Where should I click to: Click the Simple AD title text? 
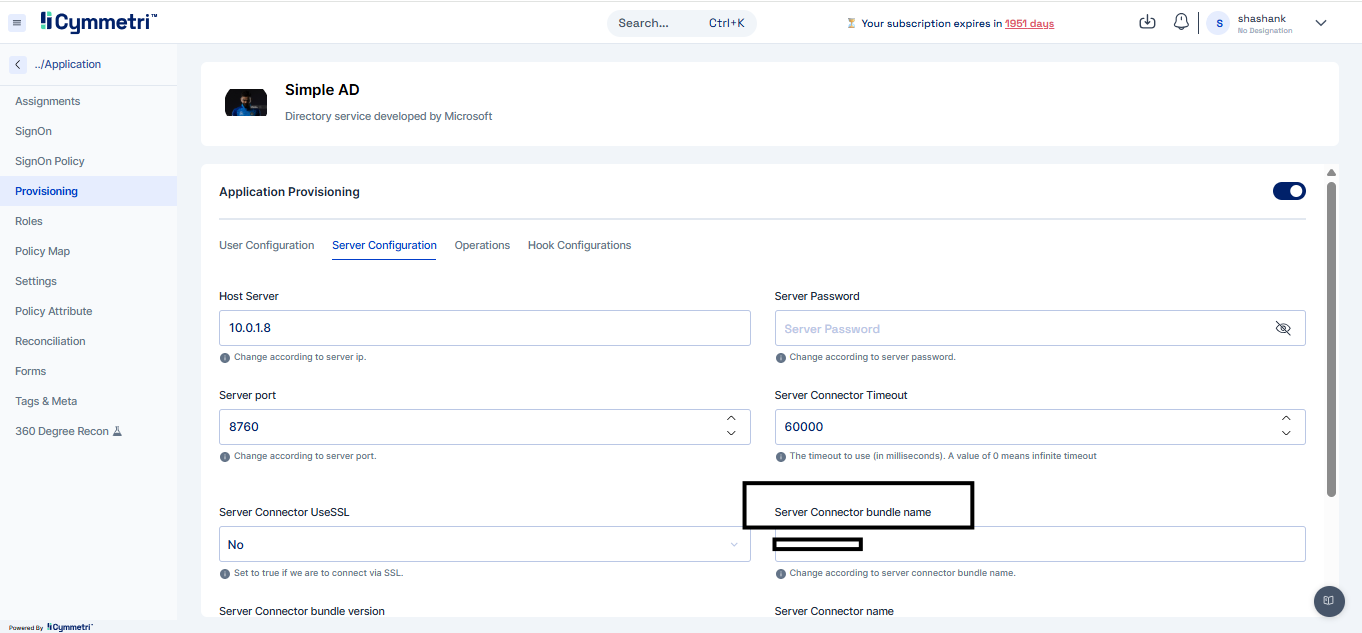tap(322, 90)
